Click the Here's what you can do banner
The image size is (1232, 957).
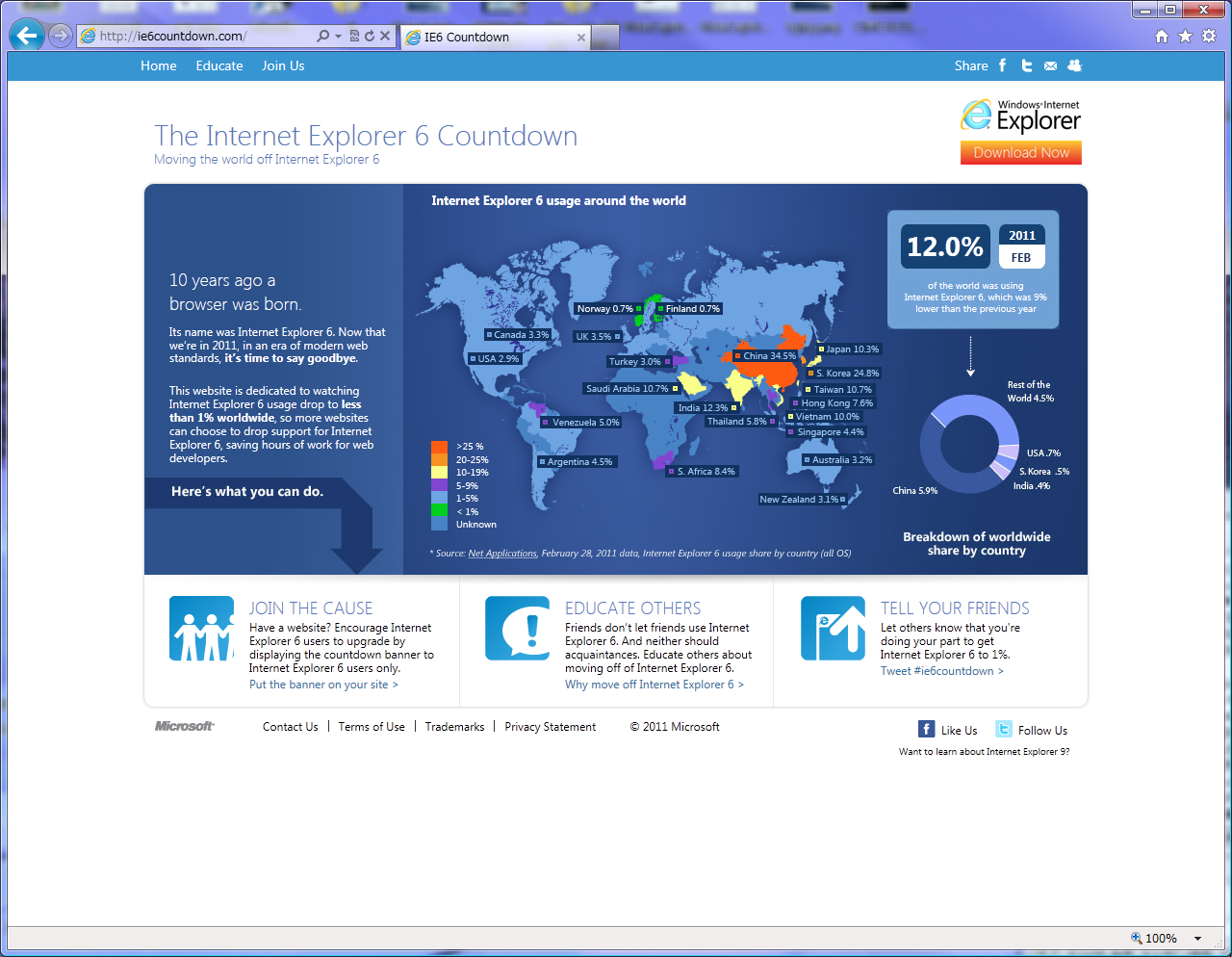point(247,492)
